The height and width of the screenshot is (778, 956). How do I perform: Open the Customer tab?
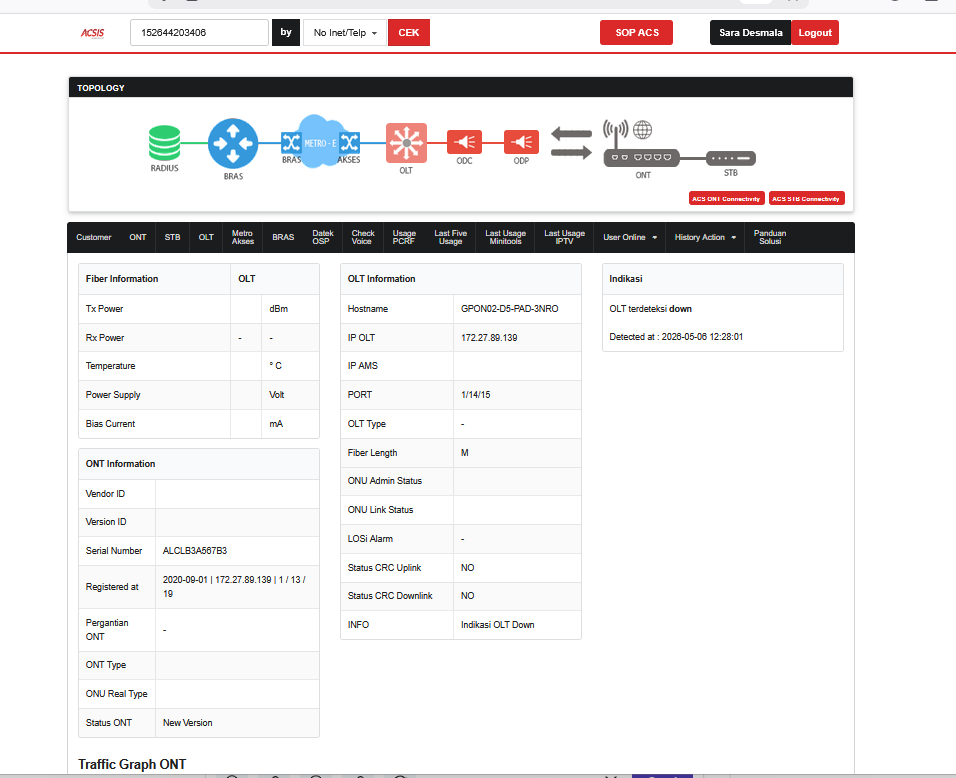94,237
